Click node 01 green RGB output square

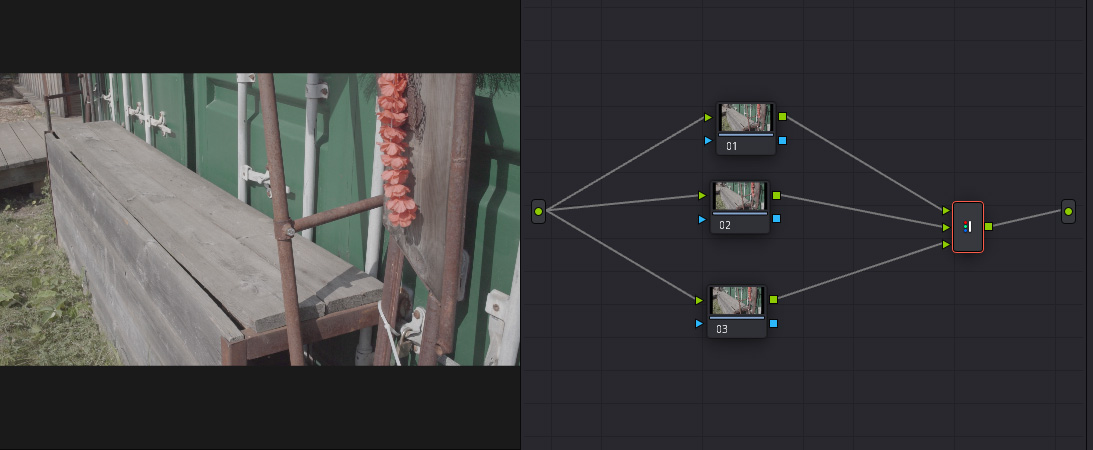click(x=782, y=117)
